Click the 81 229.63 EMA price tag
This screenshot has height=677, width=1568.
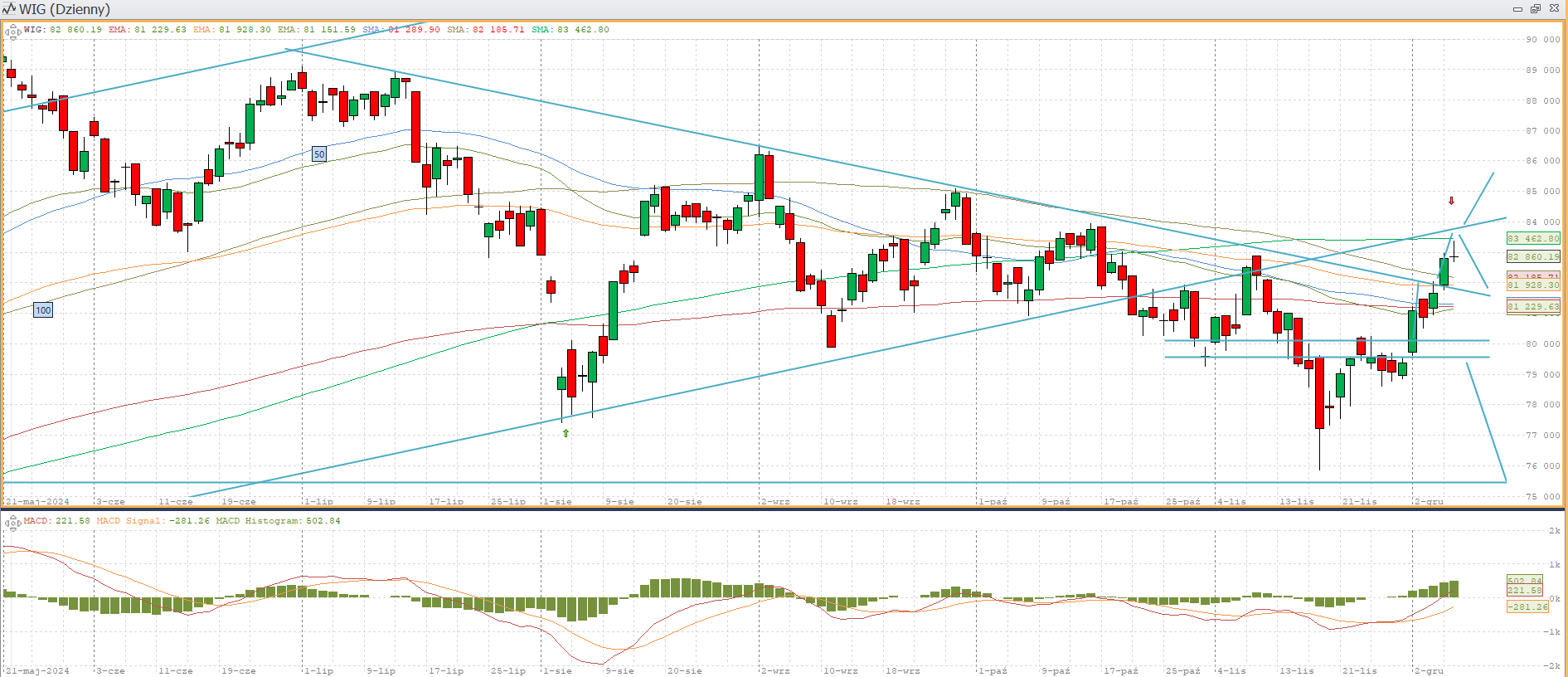coord(1532,307)
